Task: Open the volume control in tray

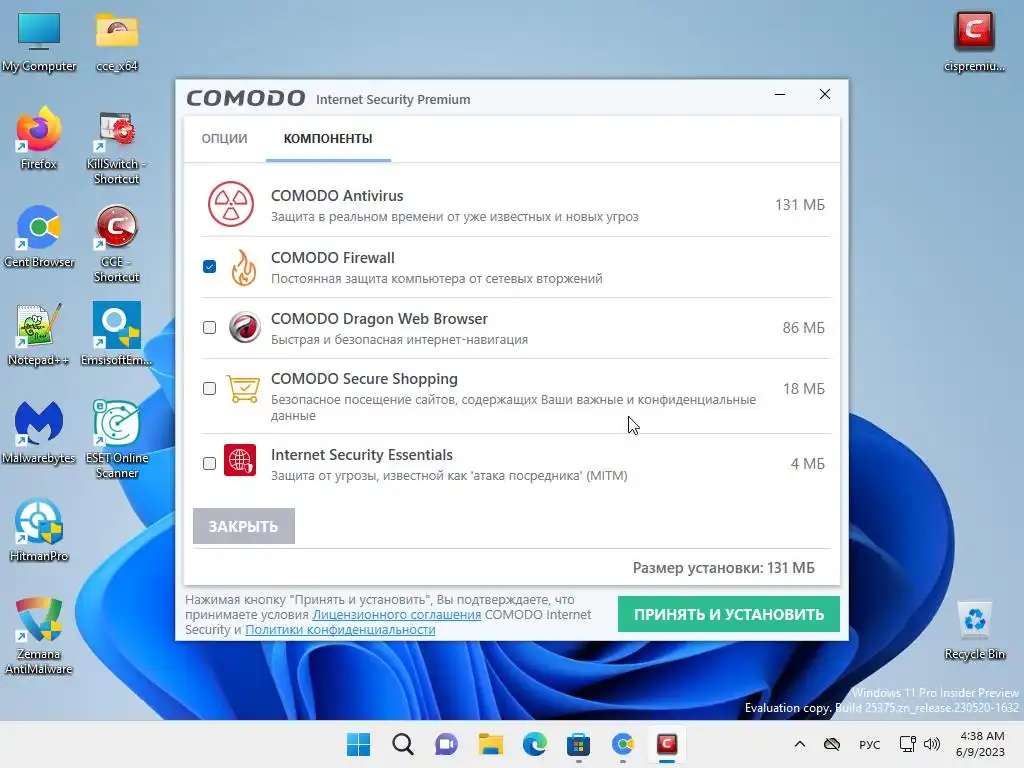Action: pos(932,744)
